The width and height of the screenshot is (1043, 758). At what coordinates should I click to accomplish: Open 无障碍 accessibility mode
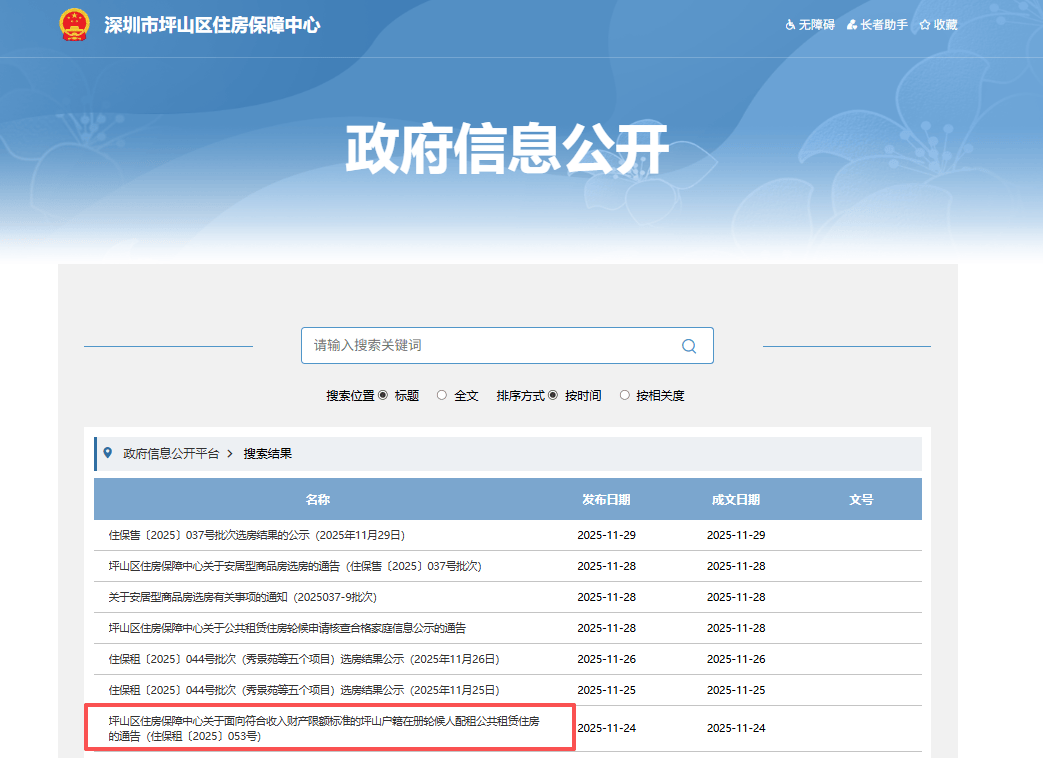(x=810, y=25)
